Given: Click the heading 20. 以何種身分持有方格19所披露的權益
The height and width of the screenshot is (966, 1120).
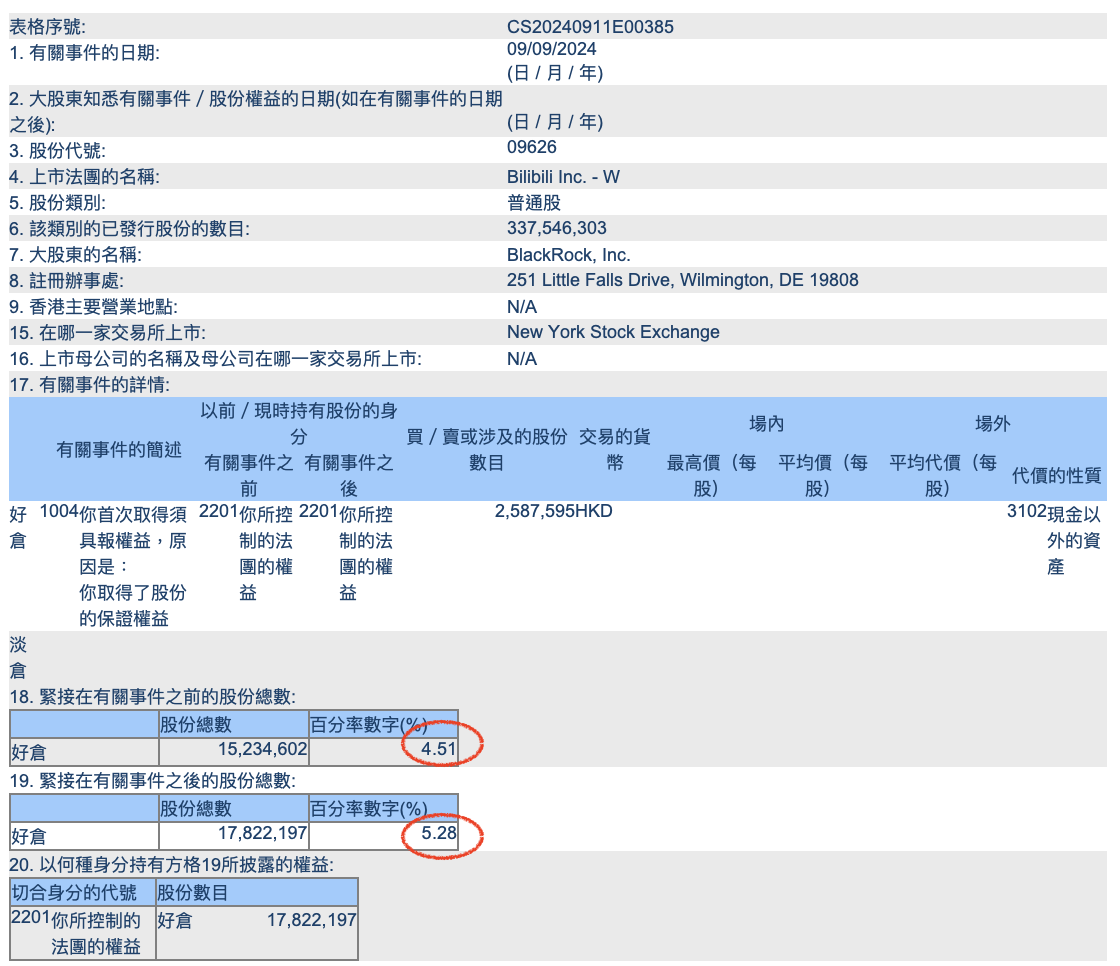Looking at the screenshot, I should click(171, 865).
